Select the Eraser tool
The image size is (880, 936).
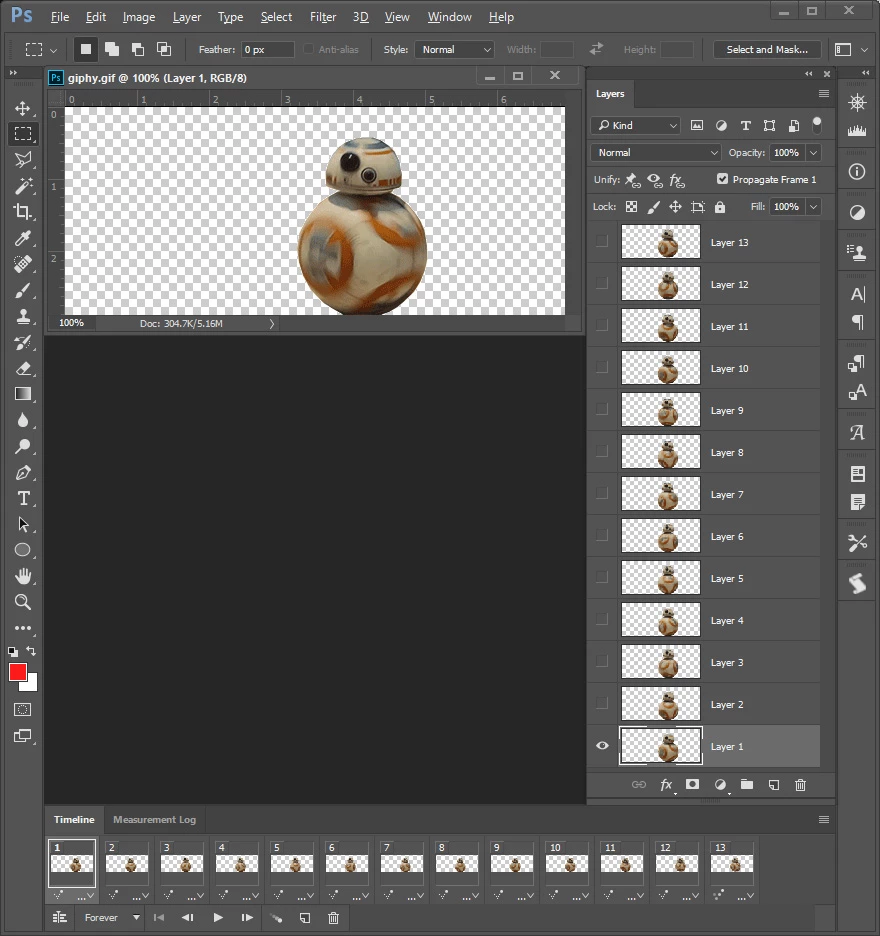tap(23, 368)
